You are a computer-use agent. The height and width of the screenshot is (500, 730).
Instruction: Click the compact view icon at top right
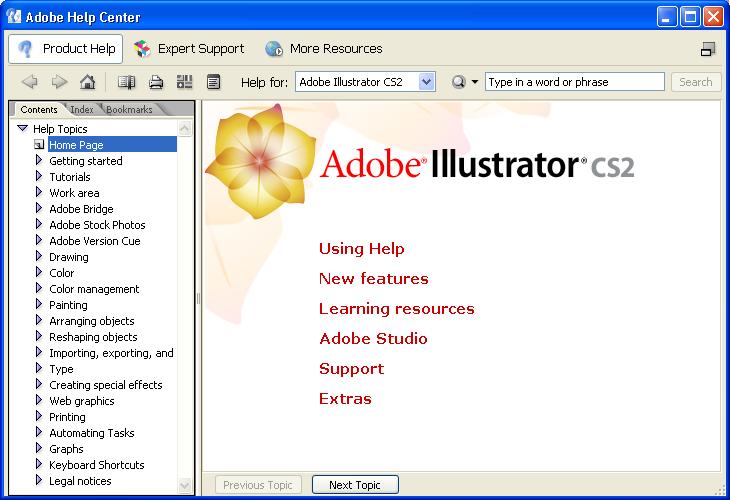coord(708,49)
